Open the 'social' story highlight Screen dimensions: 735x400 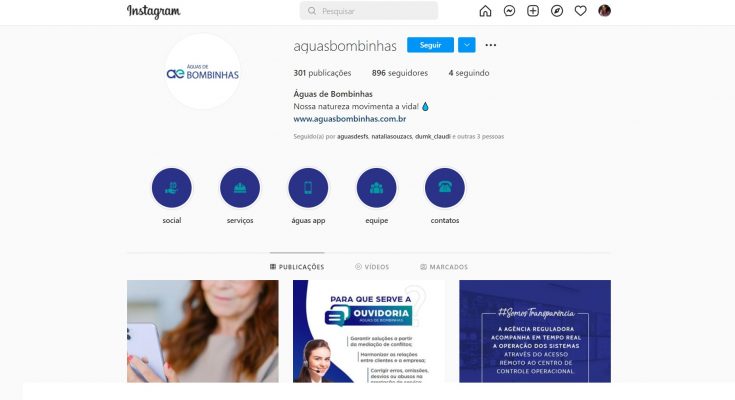(172, 188)
